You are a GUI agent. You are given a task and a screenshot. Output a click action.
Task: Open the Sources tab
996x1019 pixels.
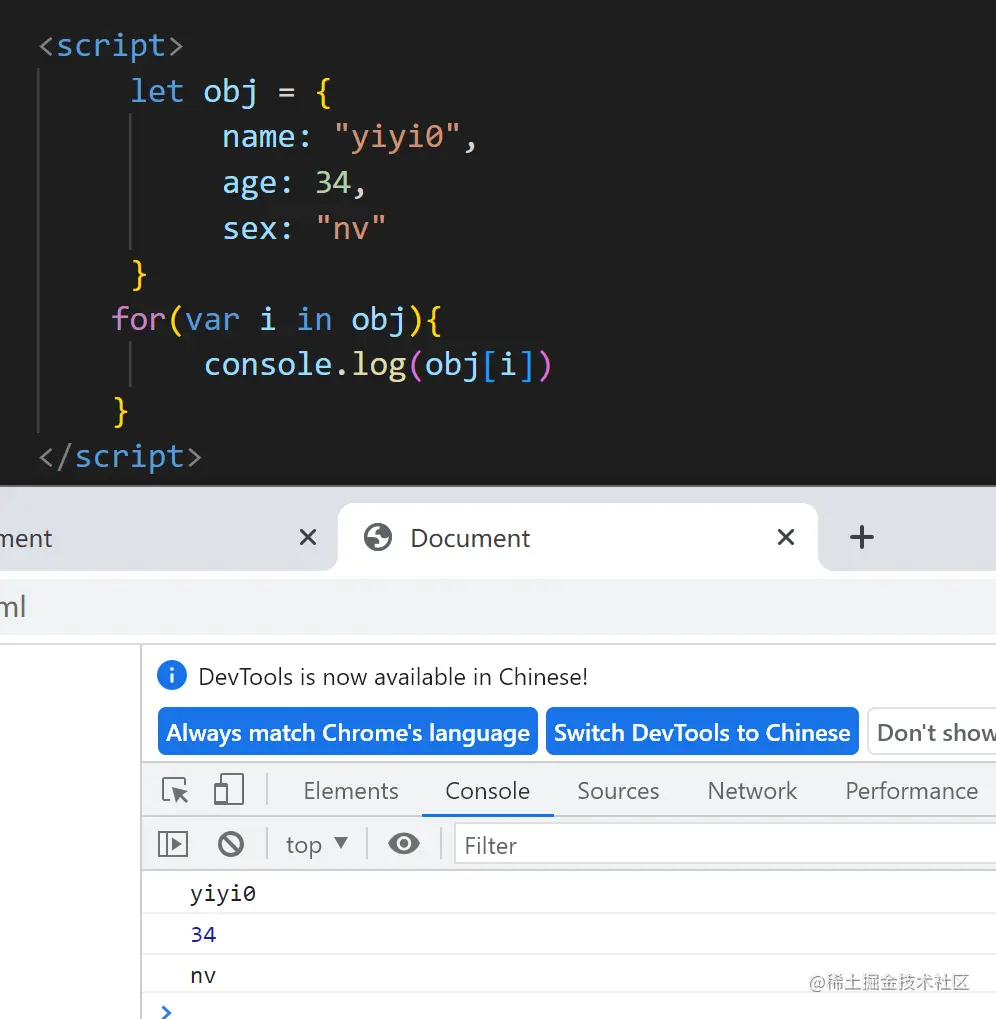click(618, 791)
